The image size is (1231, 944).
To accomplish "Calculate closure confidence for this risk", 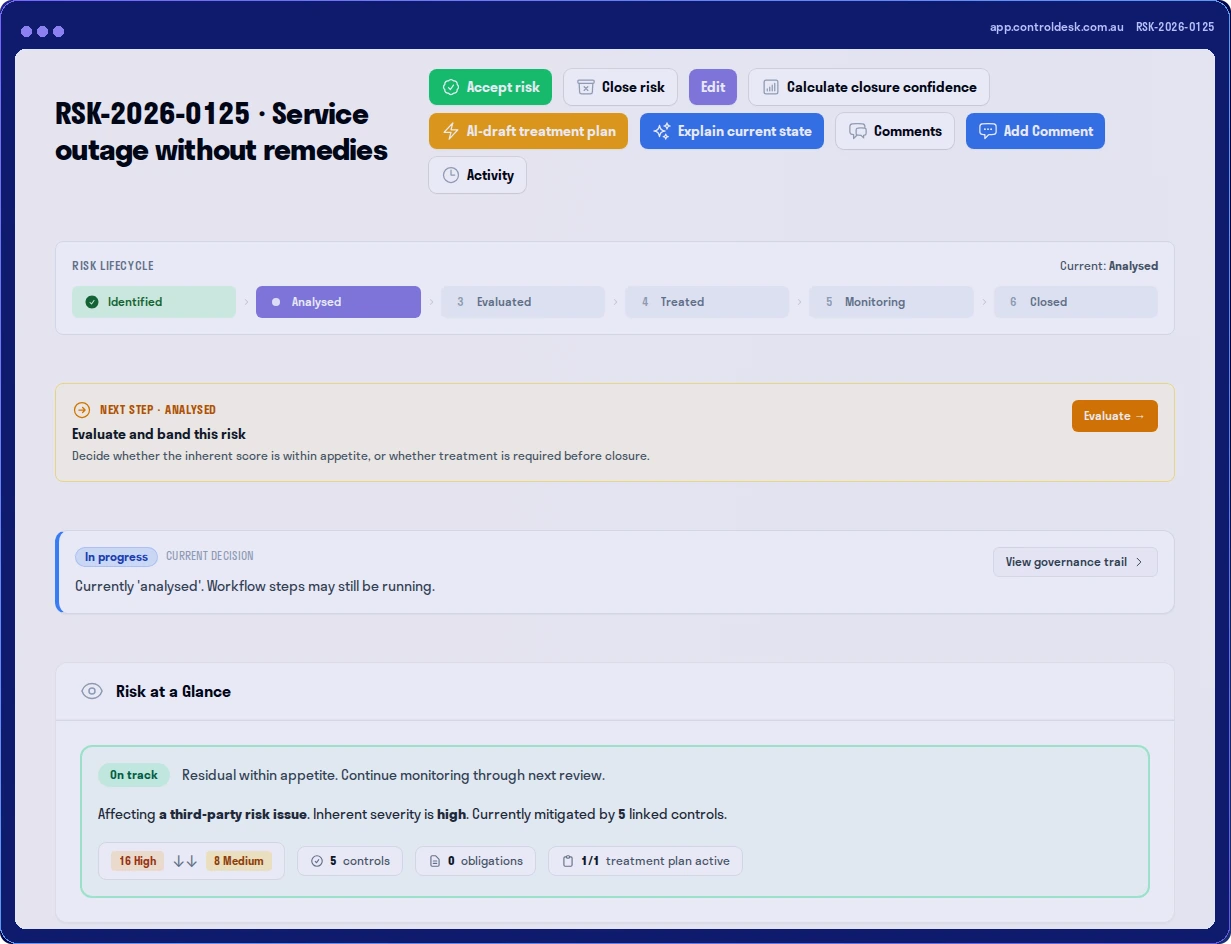I will pos(869,87).
